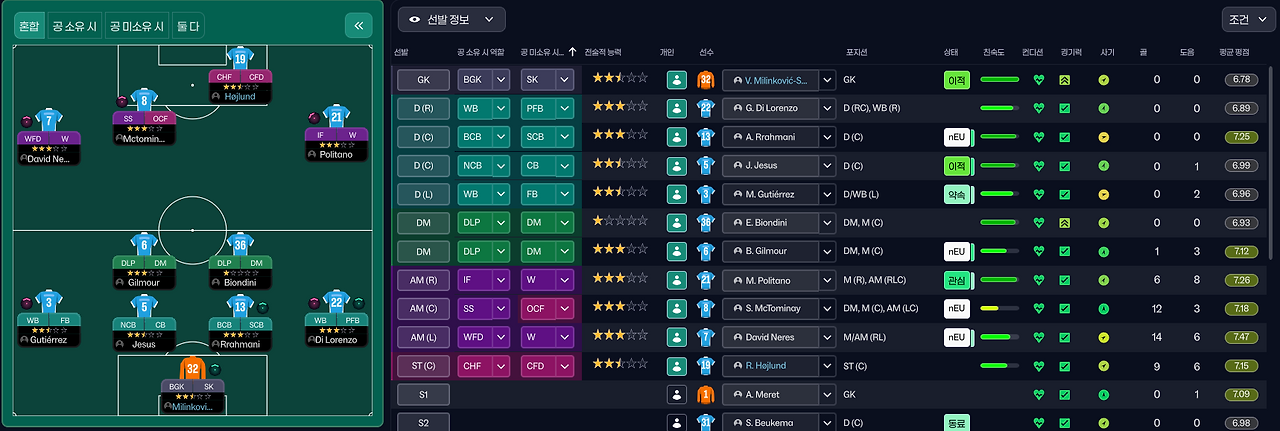The image size is (1280, 431).
Task: Click the match sharpness check for David Neres
Action: tap(1065, 338)
